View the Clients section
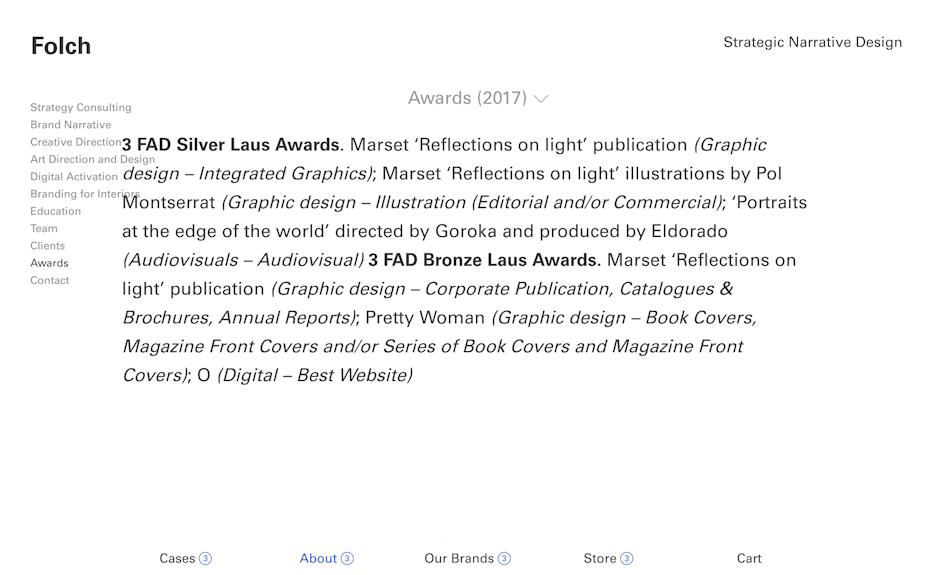 click(48, 246)
